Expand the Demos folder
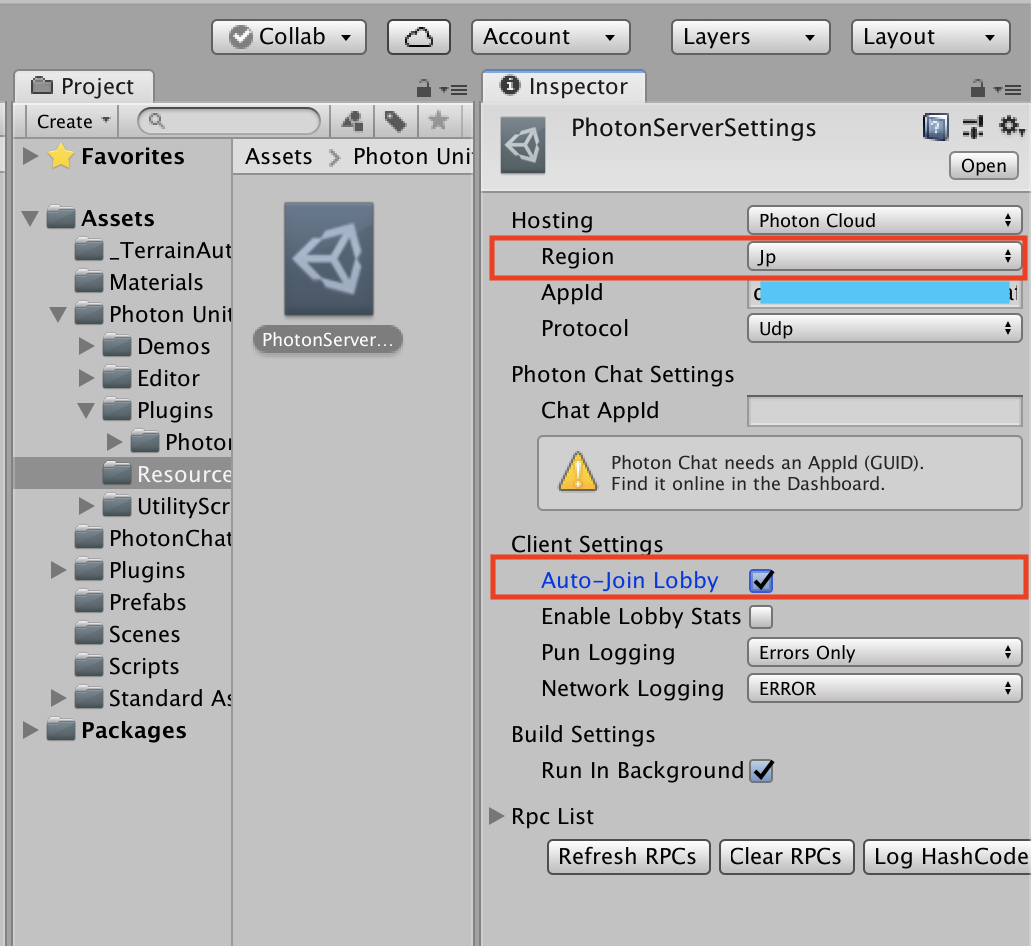The image size is (1031, 946). tap(86, 346)
